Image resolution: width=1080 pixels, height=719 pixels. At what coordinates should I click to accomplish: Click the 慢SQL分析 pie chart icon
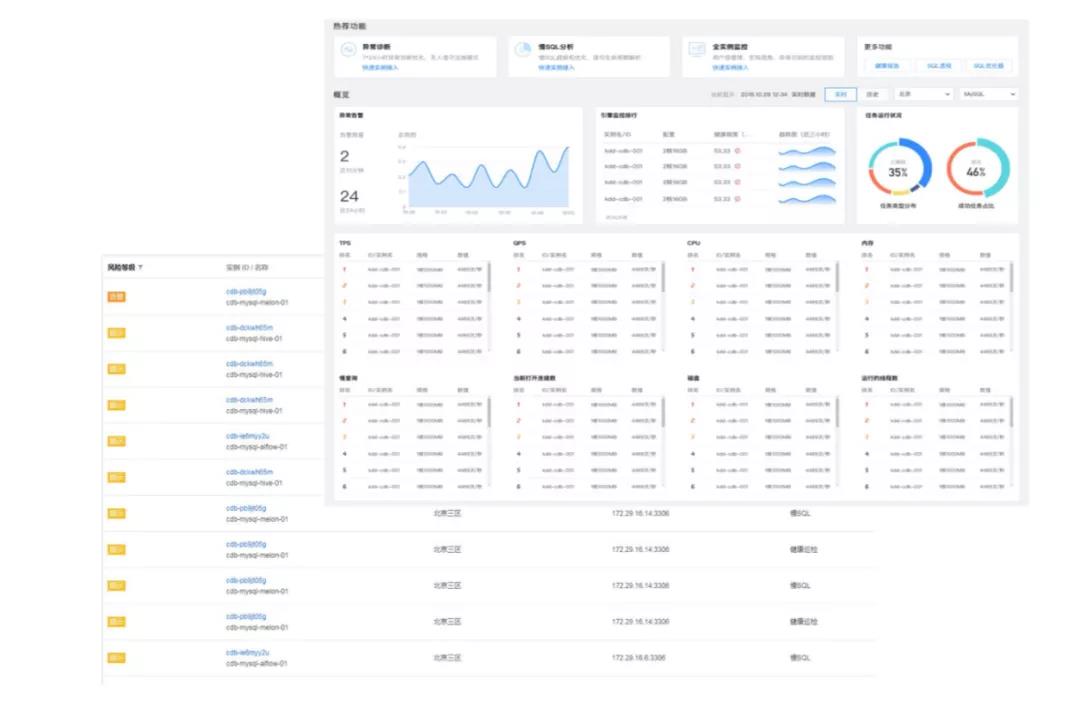(523, 50)
